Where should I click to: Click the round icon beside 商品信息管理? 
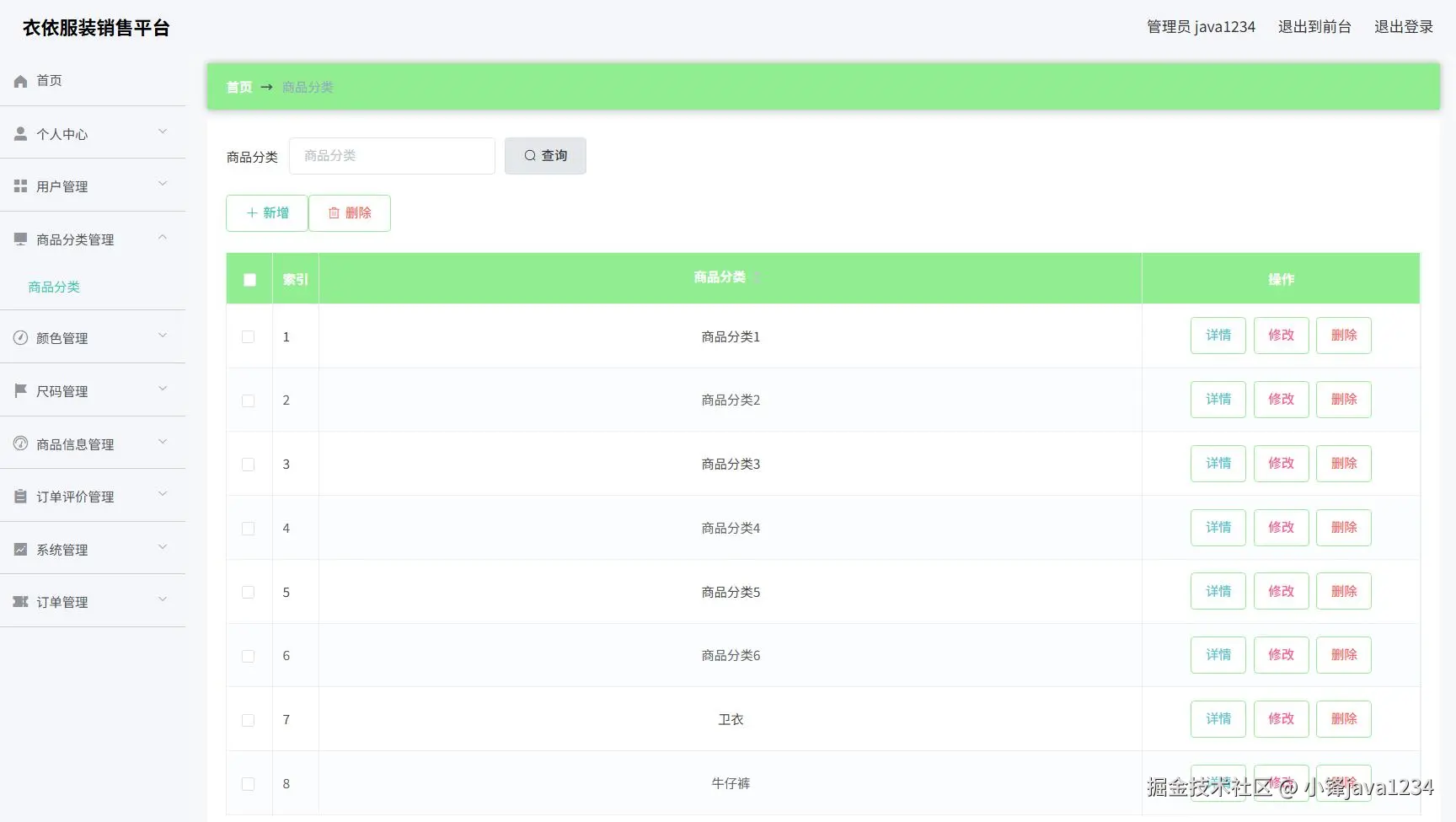(x=21, y=443)
